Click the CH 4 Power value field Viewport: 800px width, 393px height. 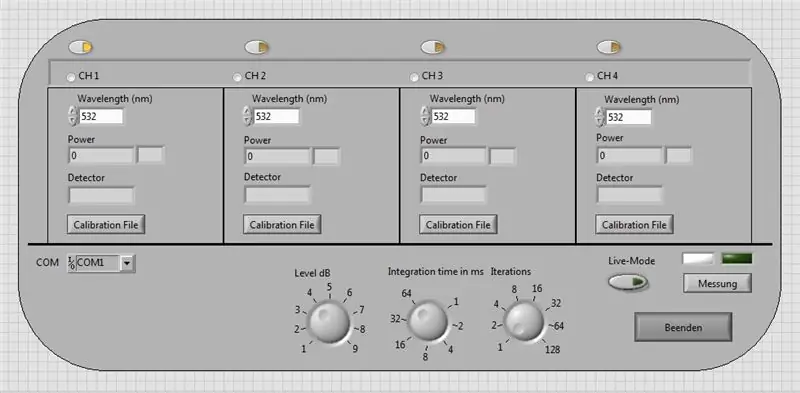(630, 155)
